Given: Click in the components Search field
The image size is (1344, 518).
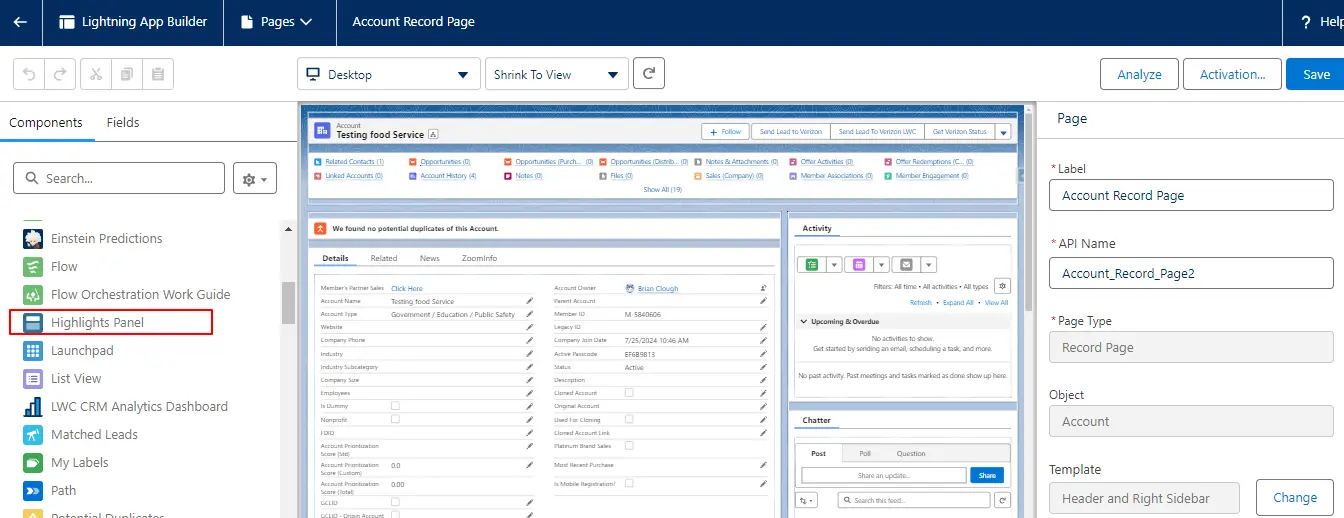Looking at the screenshot, I should pos(119,178).
